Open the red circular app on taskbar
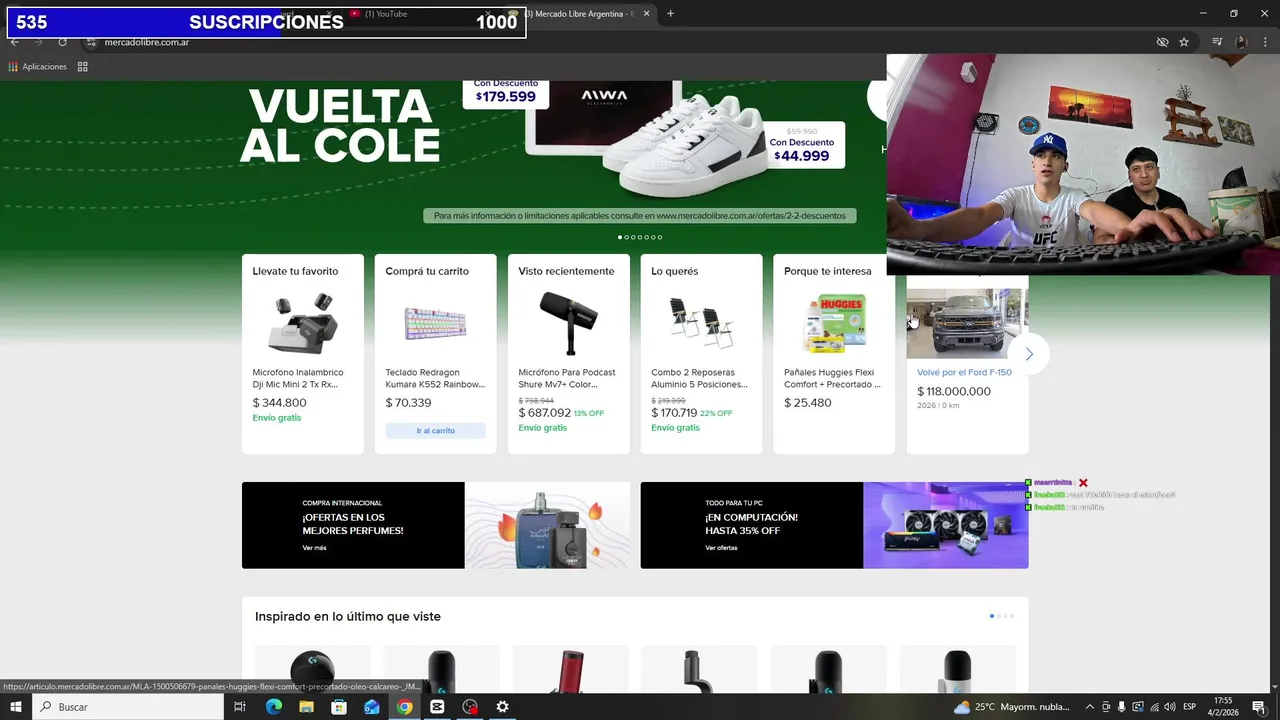The width and height of the screenshot is (1280, 720). (x=470, y=707)
